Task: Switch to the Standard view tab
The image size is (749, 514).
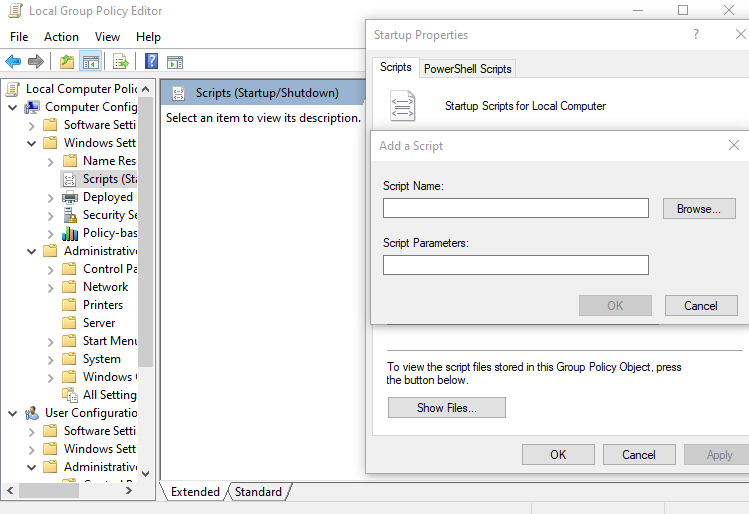Action: click(x=258, y=492)
